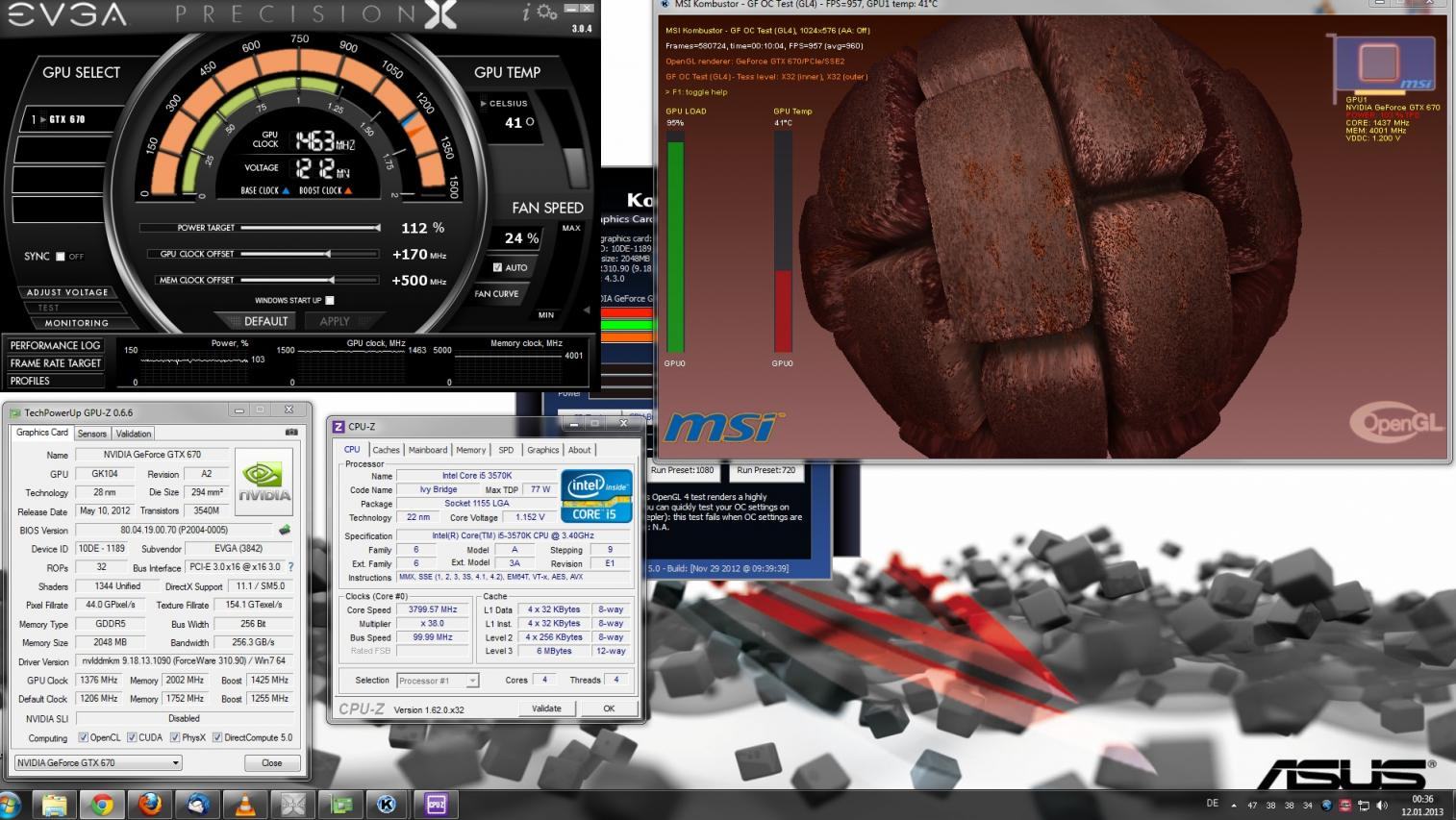This screenshot has height=820, width=1456.
Task: Enable Windows Start Up checkbox
Action: [x=330, y=300]
